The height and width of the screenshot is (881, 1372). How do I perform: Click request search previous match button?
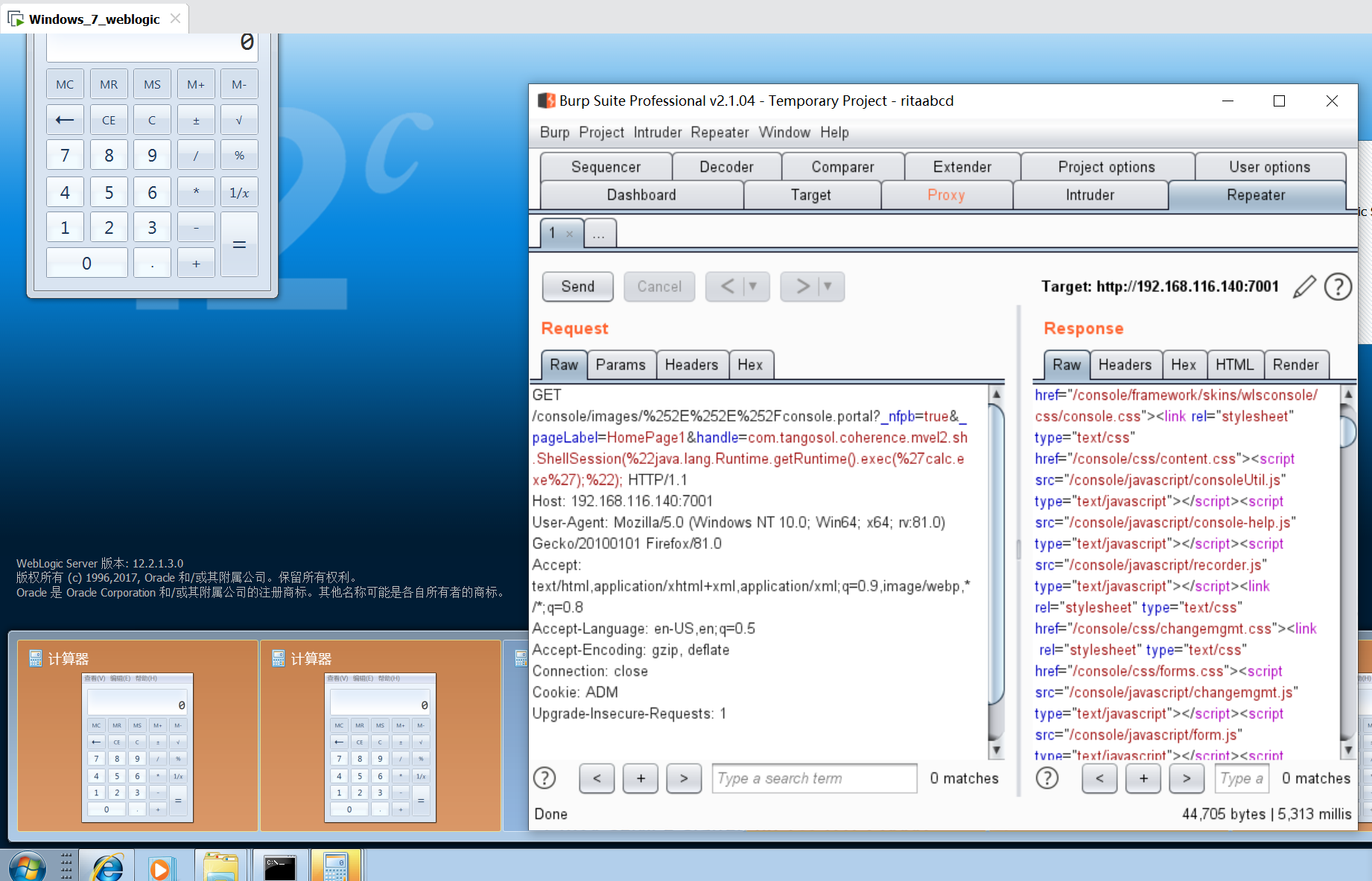[x=597, y=778]
